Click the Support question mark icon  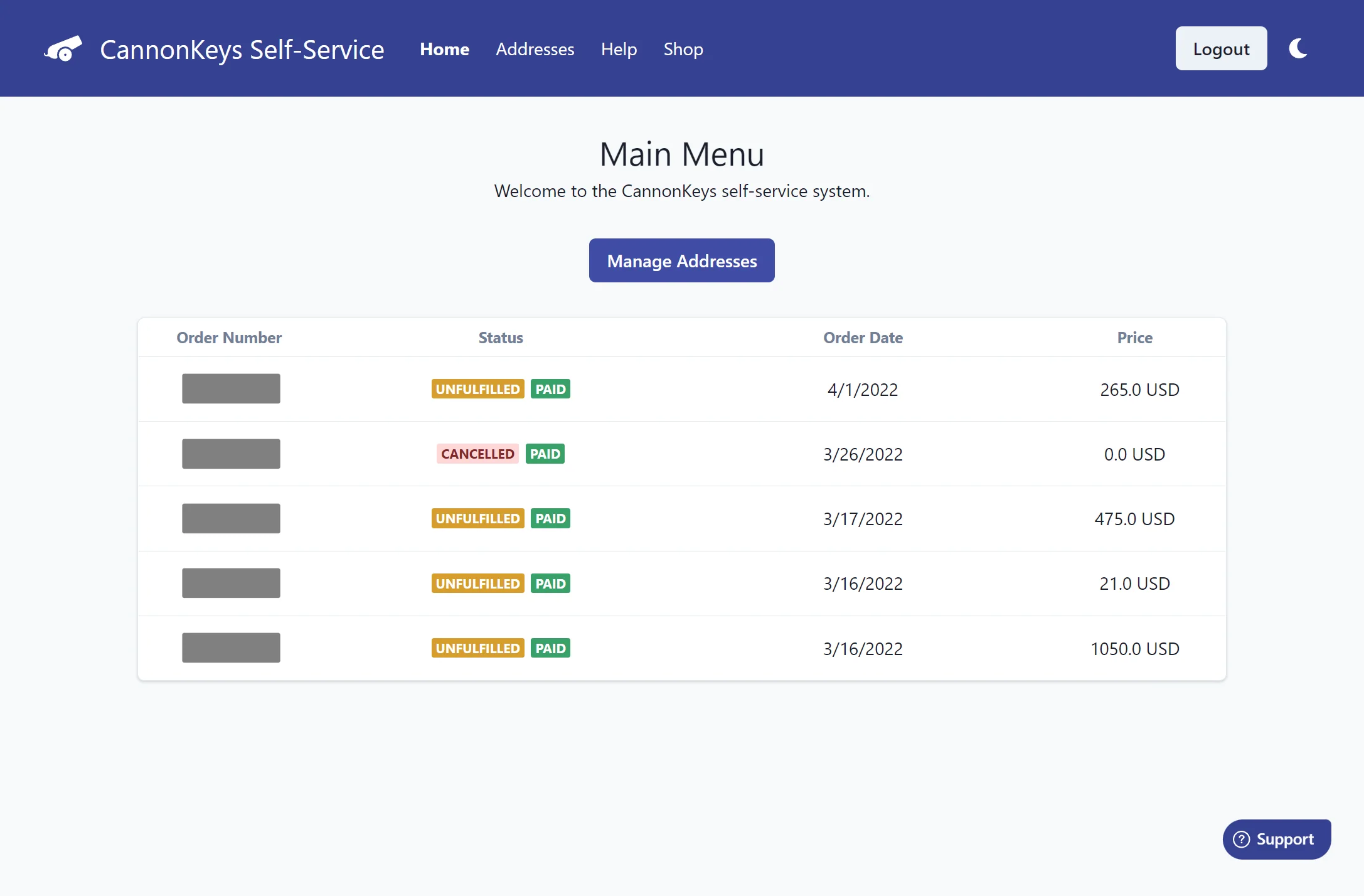(1241, 839)
